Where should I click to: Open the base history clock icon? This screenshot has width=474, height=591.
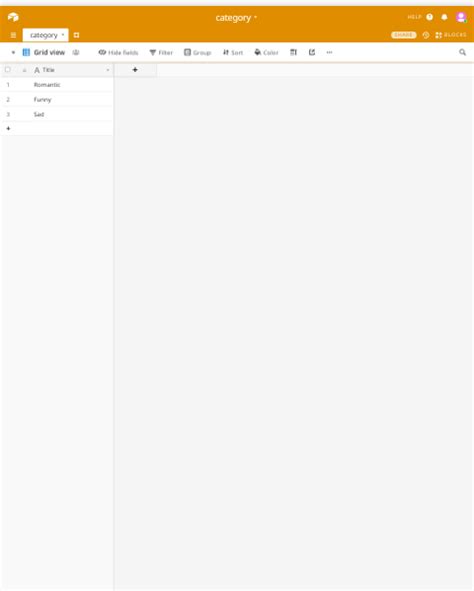[426, 35]
